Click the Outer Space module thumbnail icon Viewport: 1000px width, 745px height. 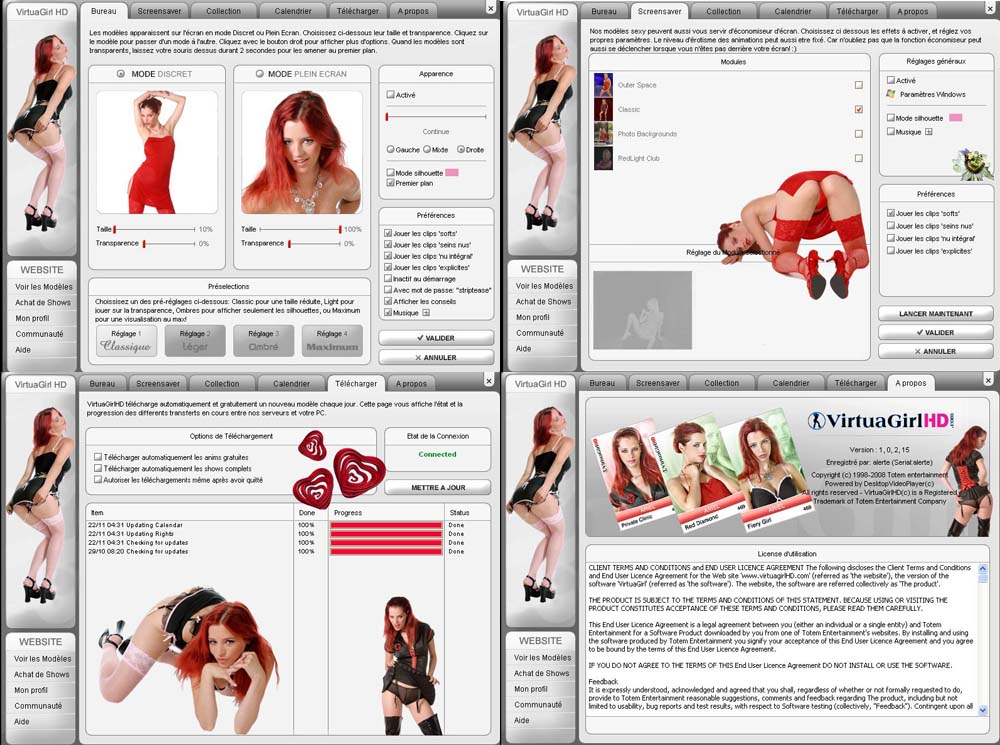[x=603, y=85]
